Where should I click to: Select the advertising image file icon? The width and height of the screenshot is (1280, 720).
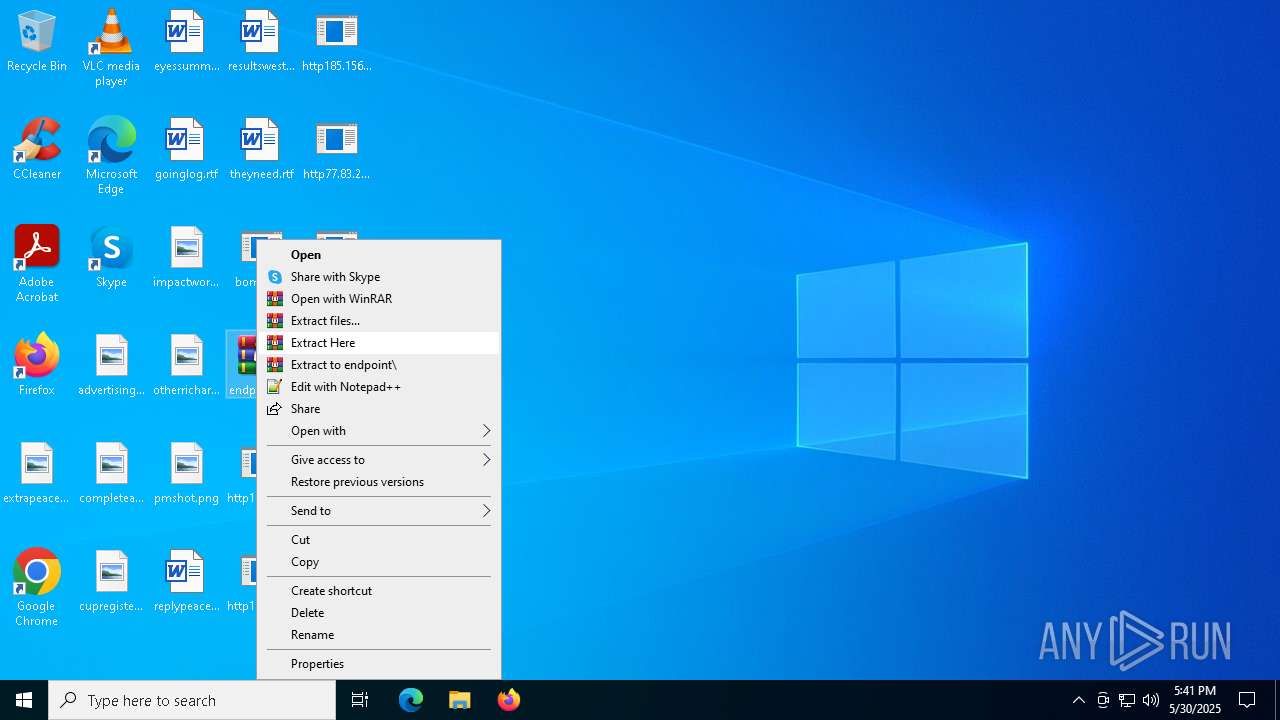click(x=111, y=366)
